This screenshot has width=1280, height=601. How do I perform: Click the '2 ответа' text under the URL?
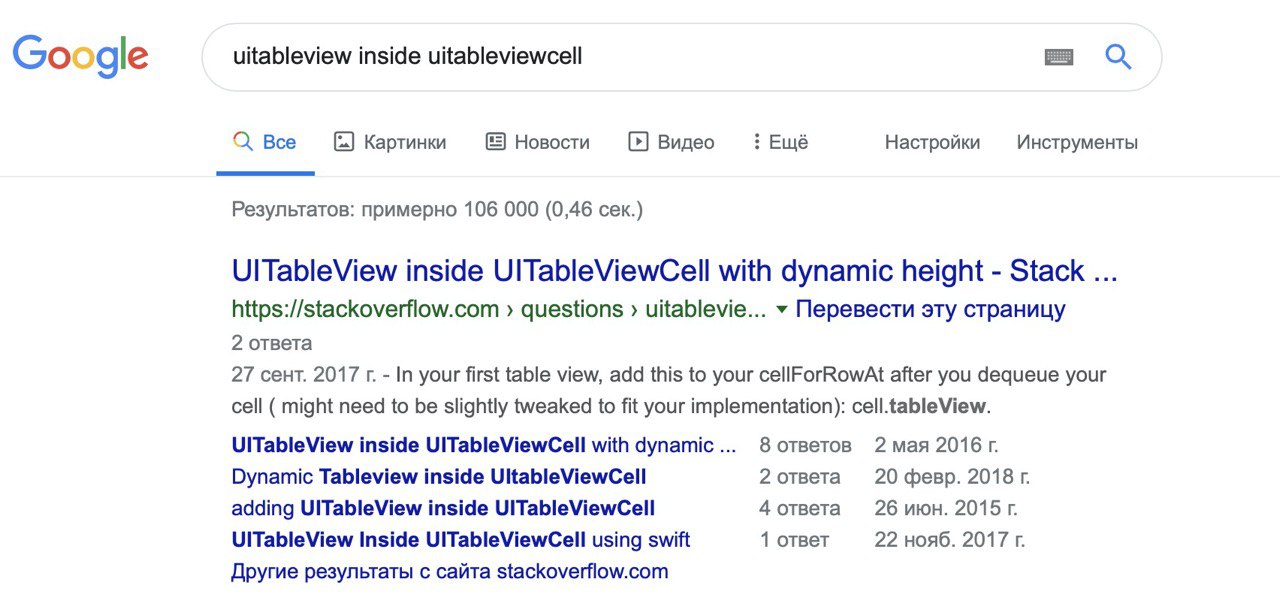click(272, 343)
